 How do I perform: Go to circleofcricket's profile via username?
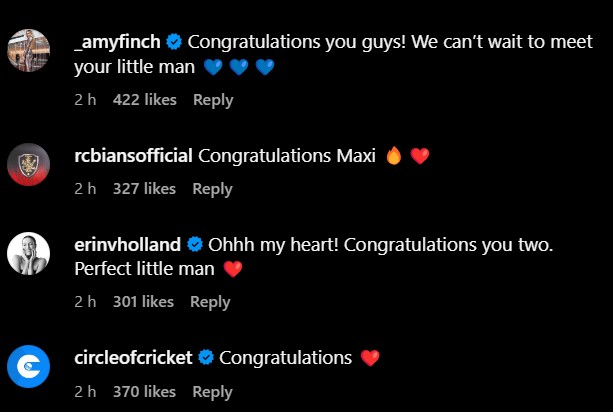point(135,357)
